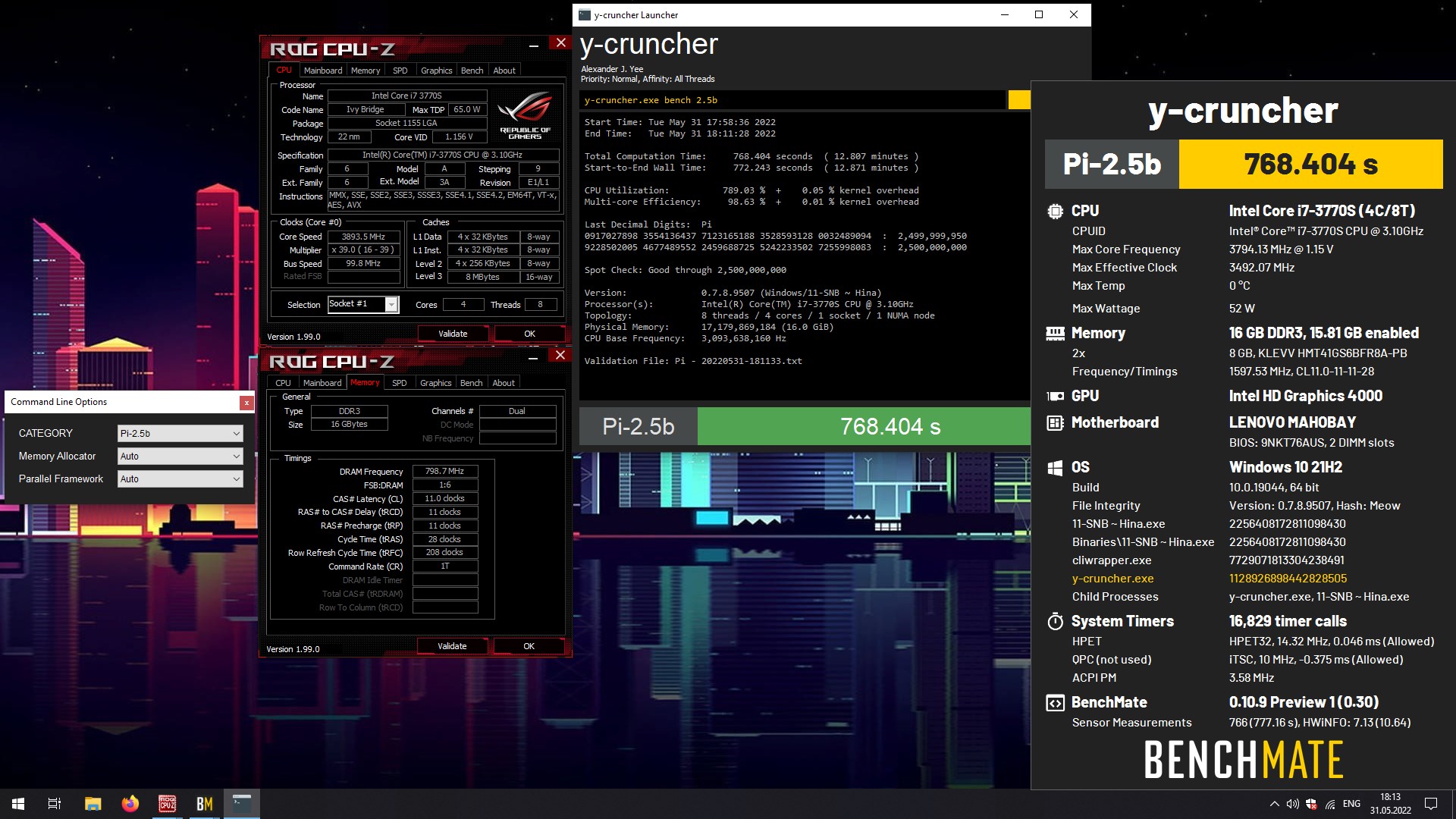
Task: Open Memory tab in the Processor CPU-Z window
Action: coord(366,71)
